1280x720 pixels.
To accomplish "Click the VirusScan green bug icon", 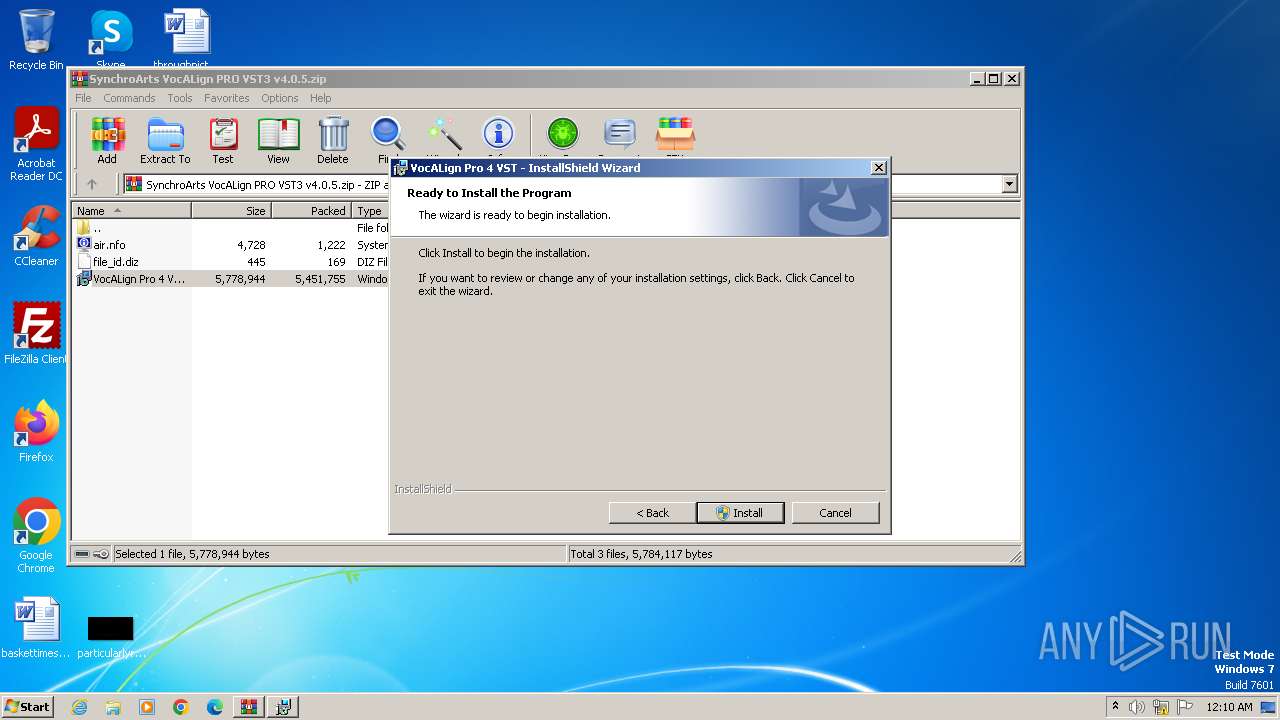I will pos(563,135).
